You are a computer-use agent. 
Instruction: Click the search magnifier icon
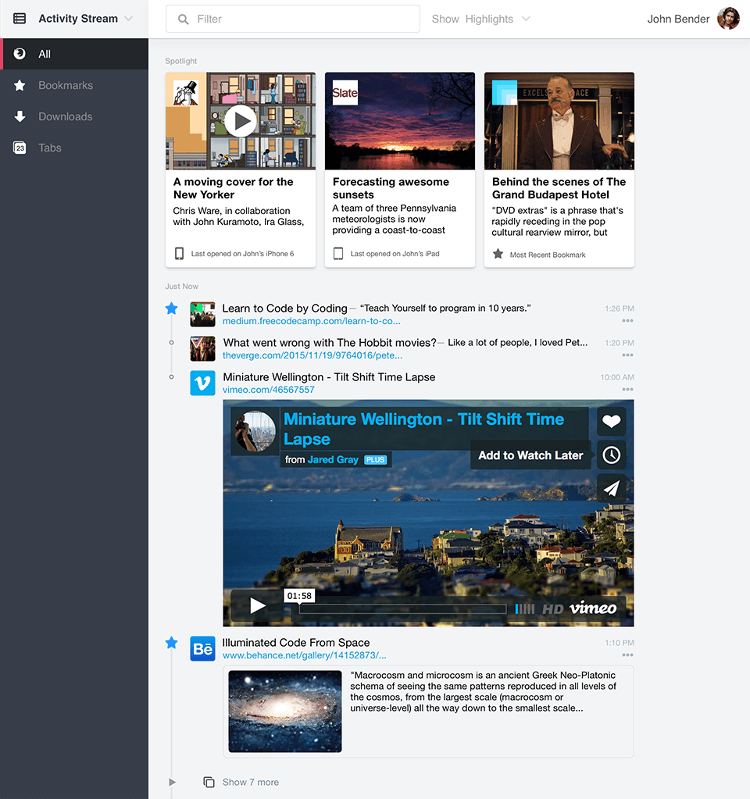pos(183,19)
